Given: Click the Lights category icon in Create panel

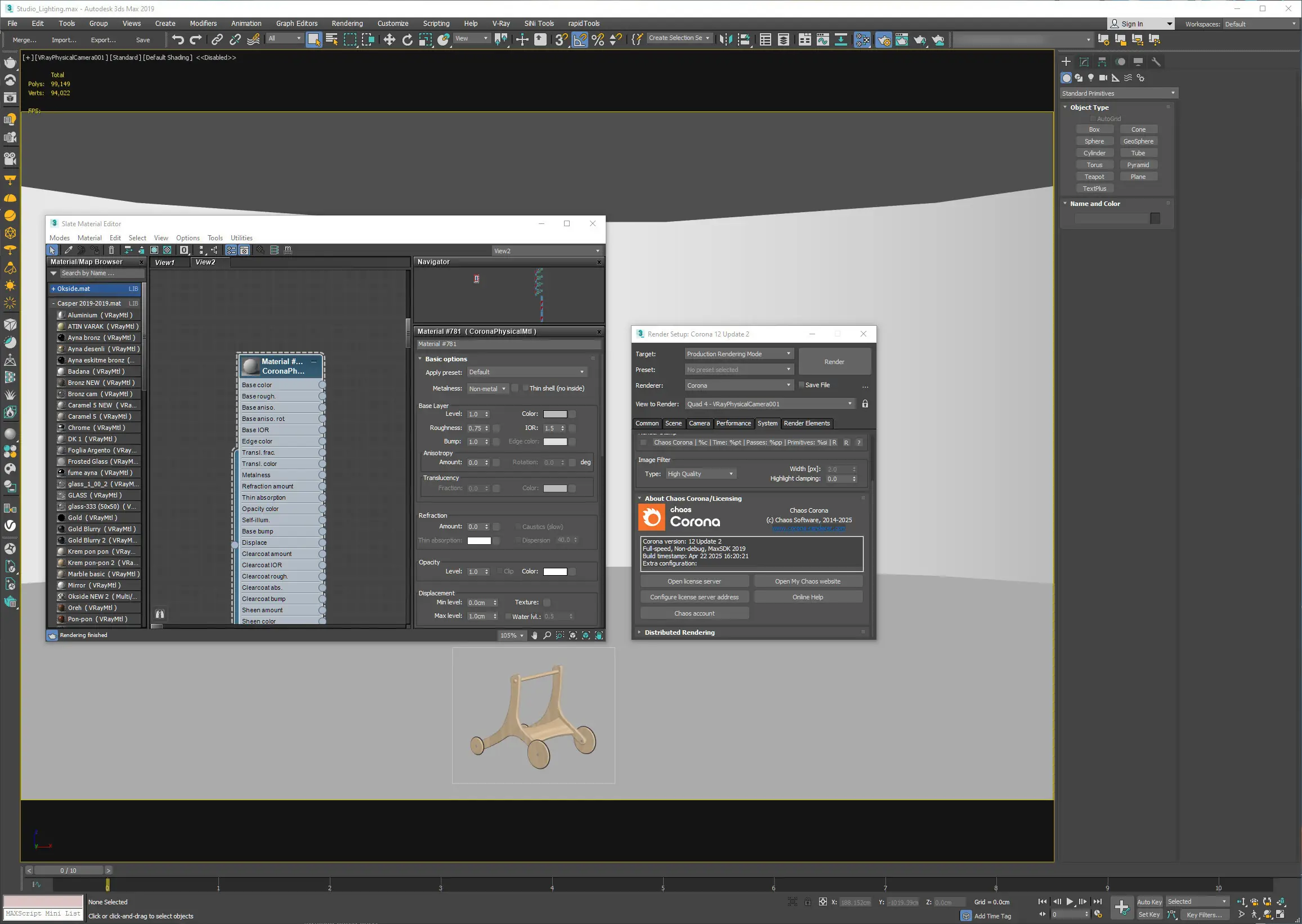Looking at the screenshot, I should point(1091,78).
